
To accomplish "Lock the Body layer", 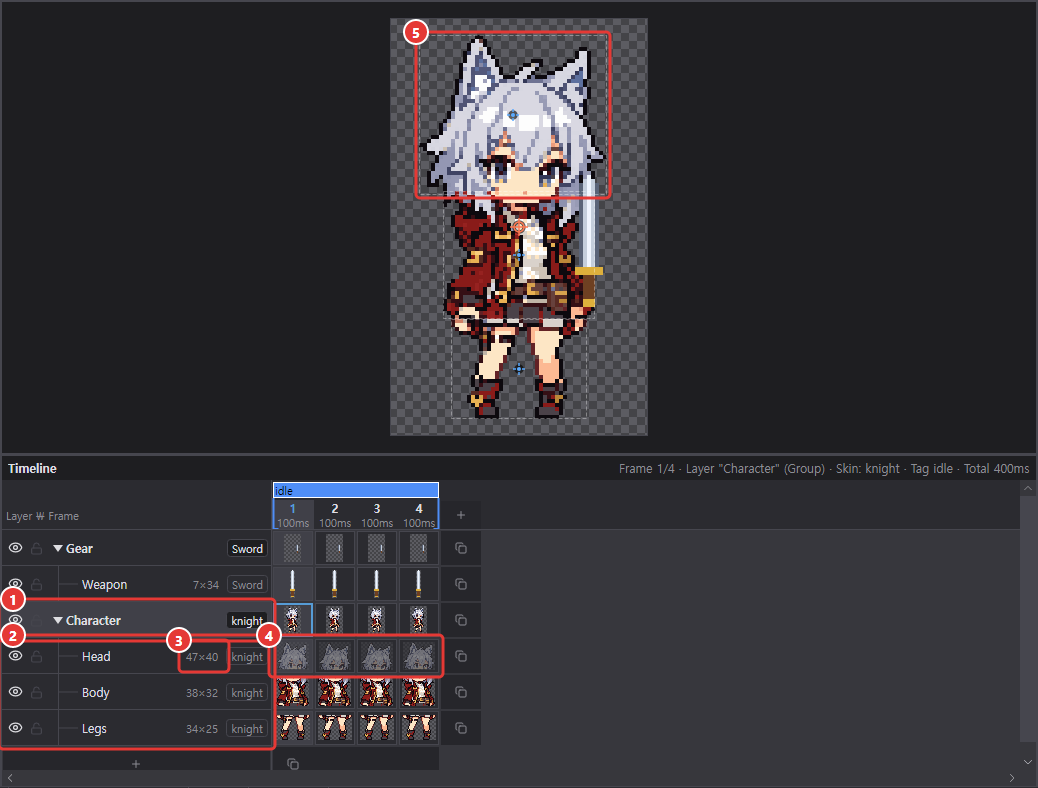I will (37, 692).
